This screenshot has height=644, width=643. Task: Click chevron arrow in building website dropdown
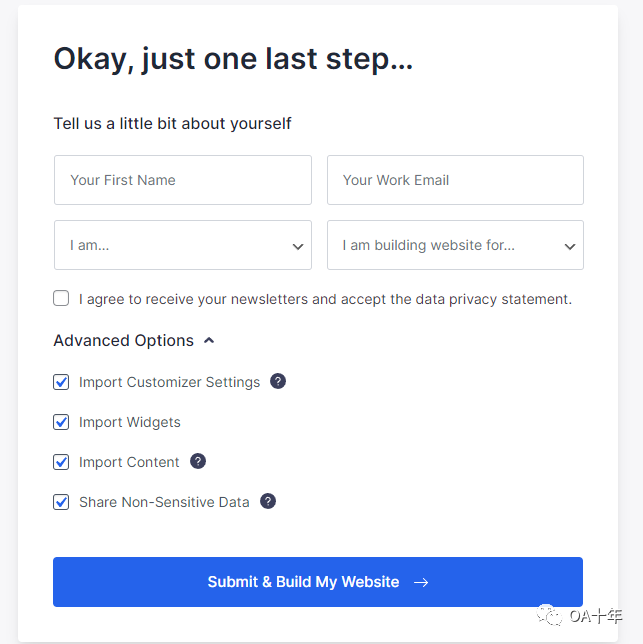(x=570, y=246)
